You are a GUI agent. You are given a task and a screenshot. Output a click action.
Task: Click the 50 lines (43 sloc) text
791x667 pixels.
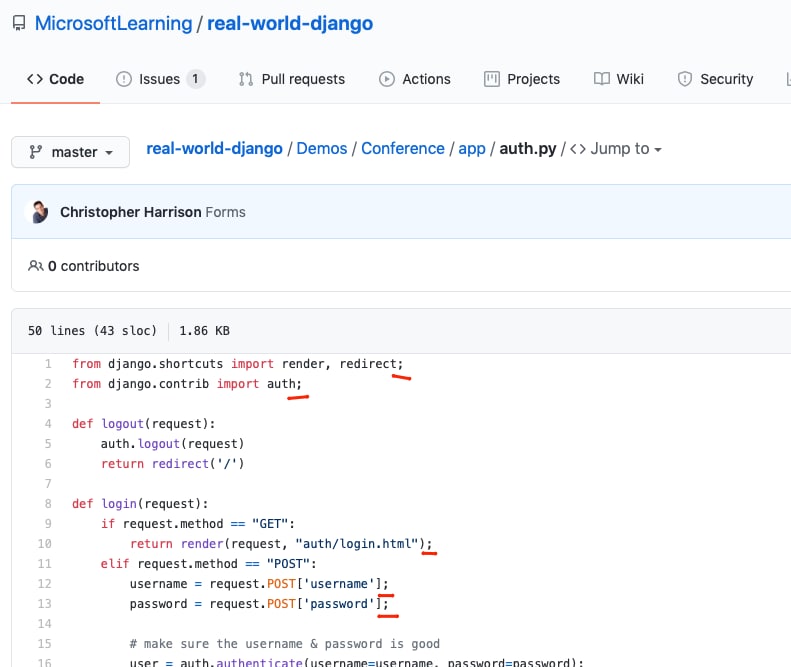pos(92,330)
